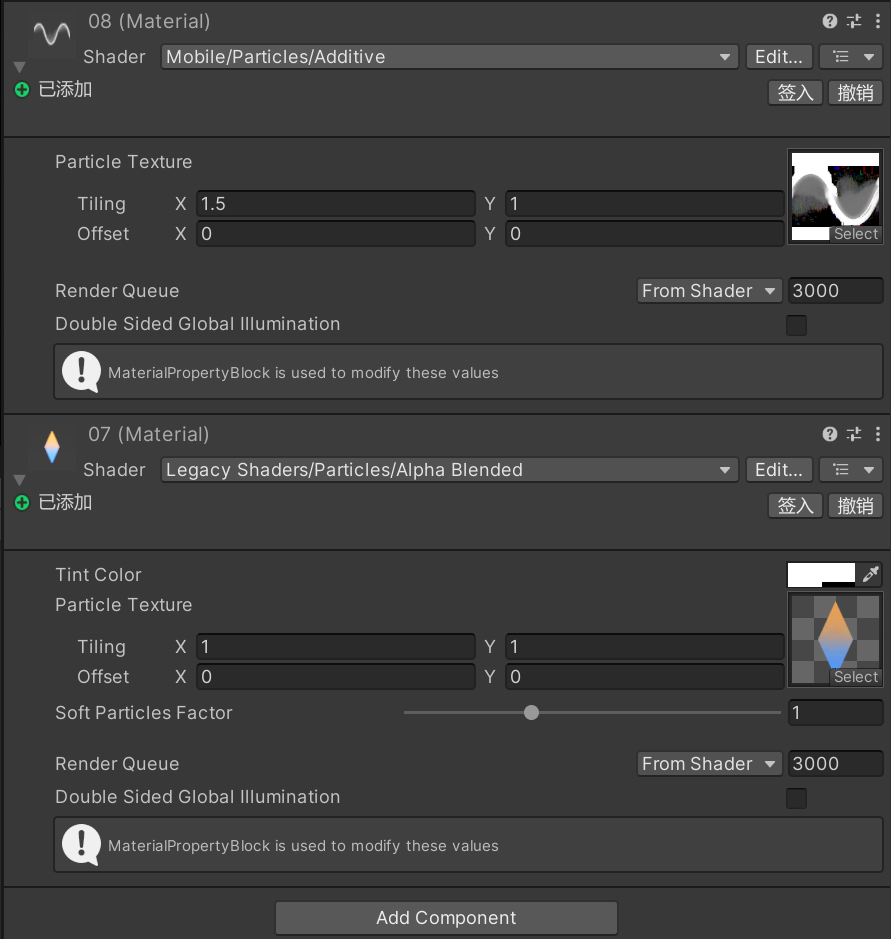Image resolution: width=891 pixels, height=939 pixels.
Task: Open shader list options for 07 material
Action: click(851, 470)
